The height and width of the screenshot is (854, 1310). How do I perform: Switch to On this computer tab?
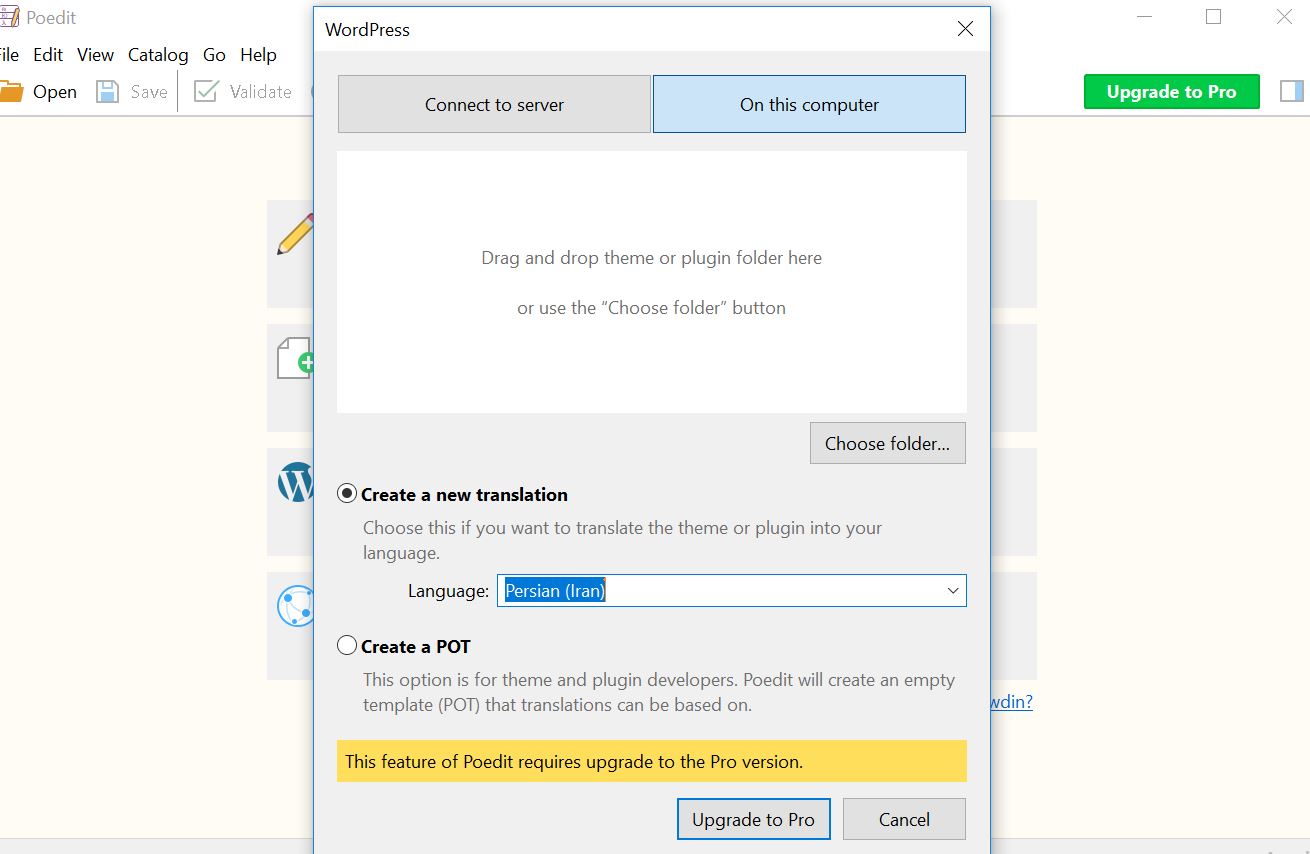809,104
